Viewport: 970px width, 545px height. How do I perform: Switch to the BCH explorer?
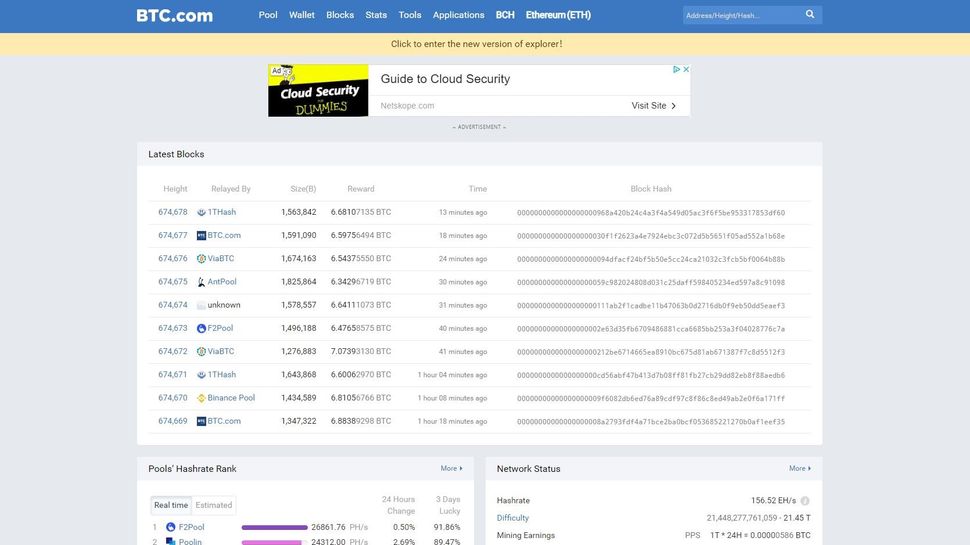(505, 15)
